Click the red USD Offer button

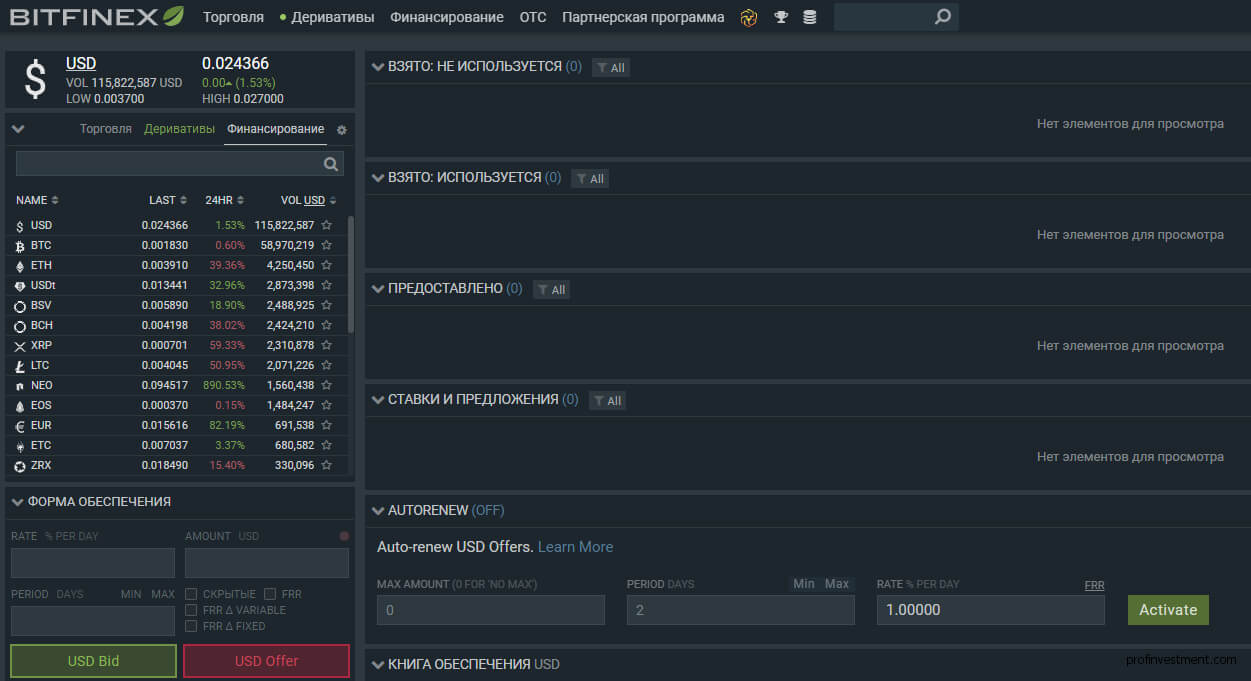267,661
